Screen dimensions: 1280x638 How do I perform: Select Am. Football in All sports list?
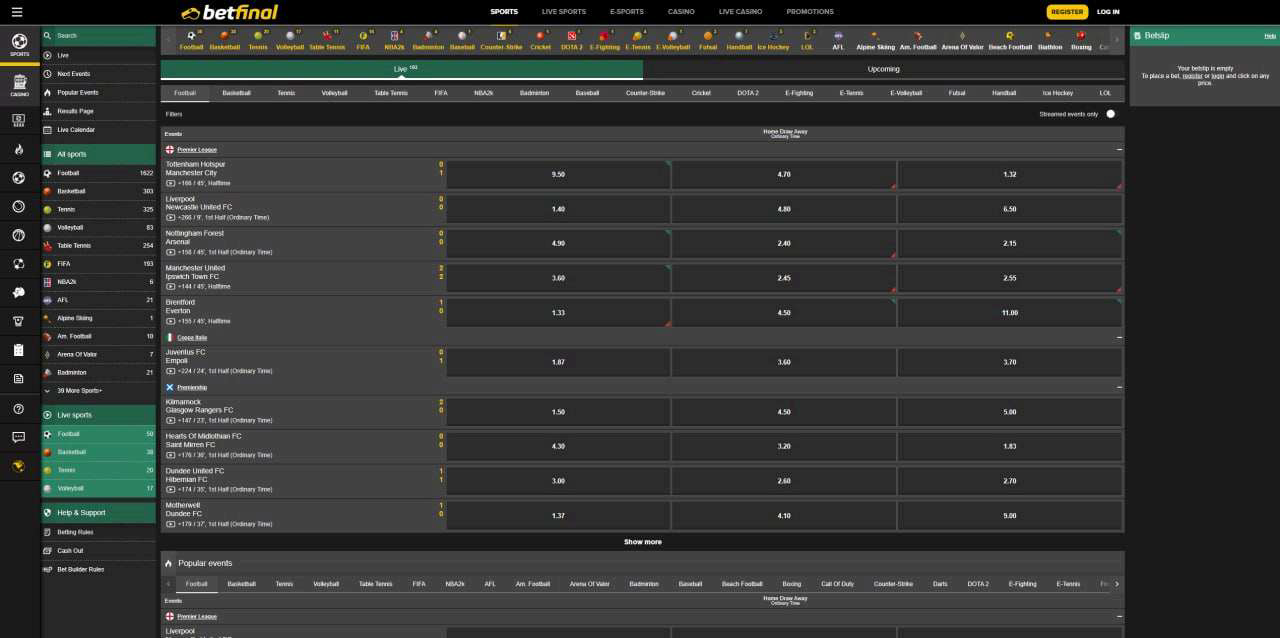coord(98,336)
